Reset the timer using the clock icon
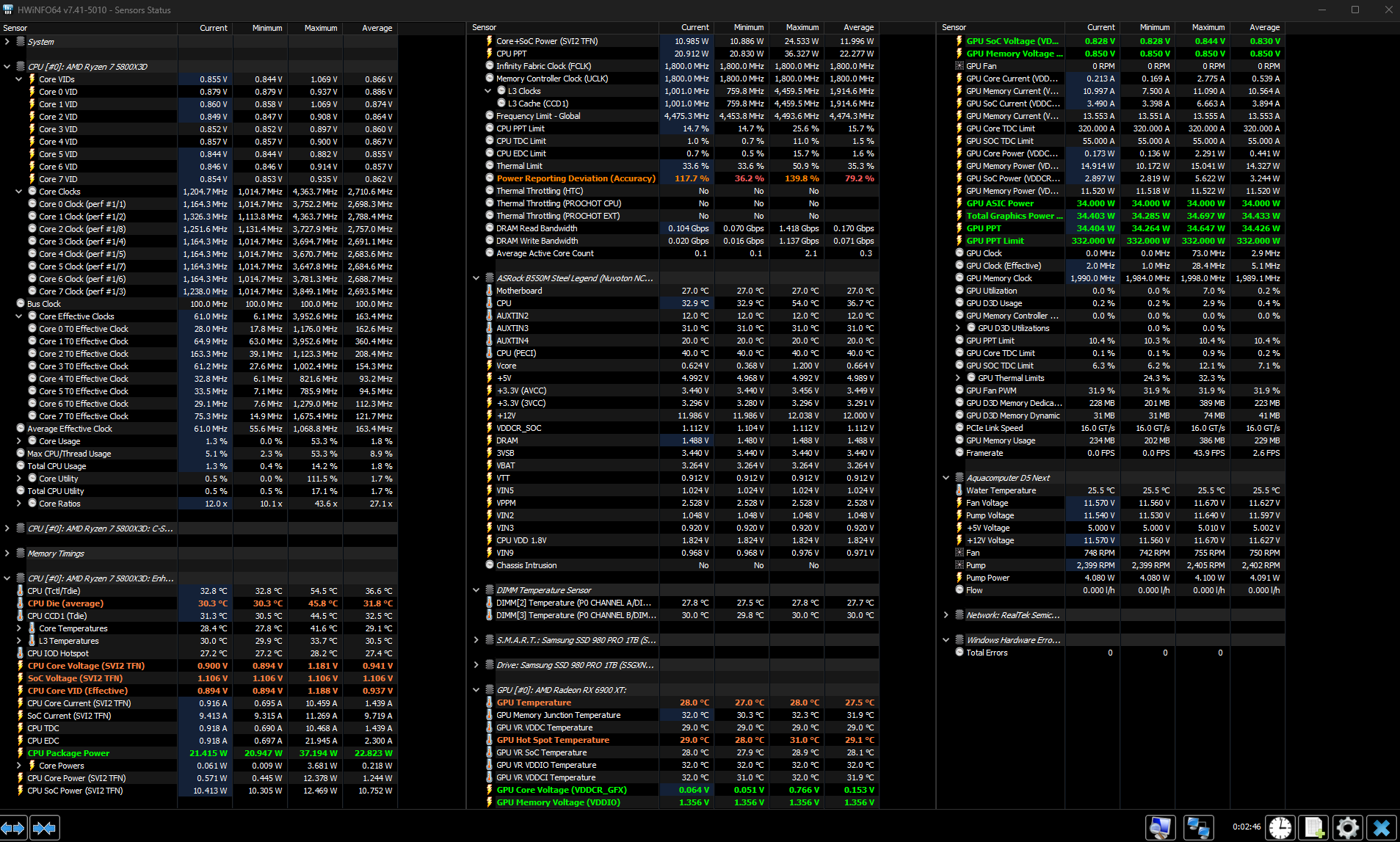 (1280, 828)
